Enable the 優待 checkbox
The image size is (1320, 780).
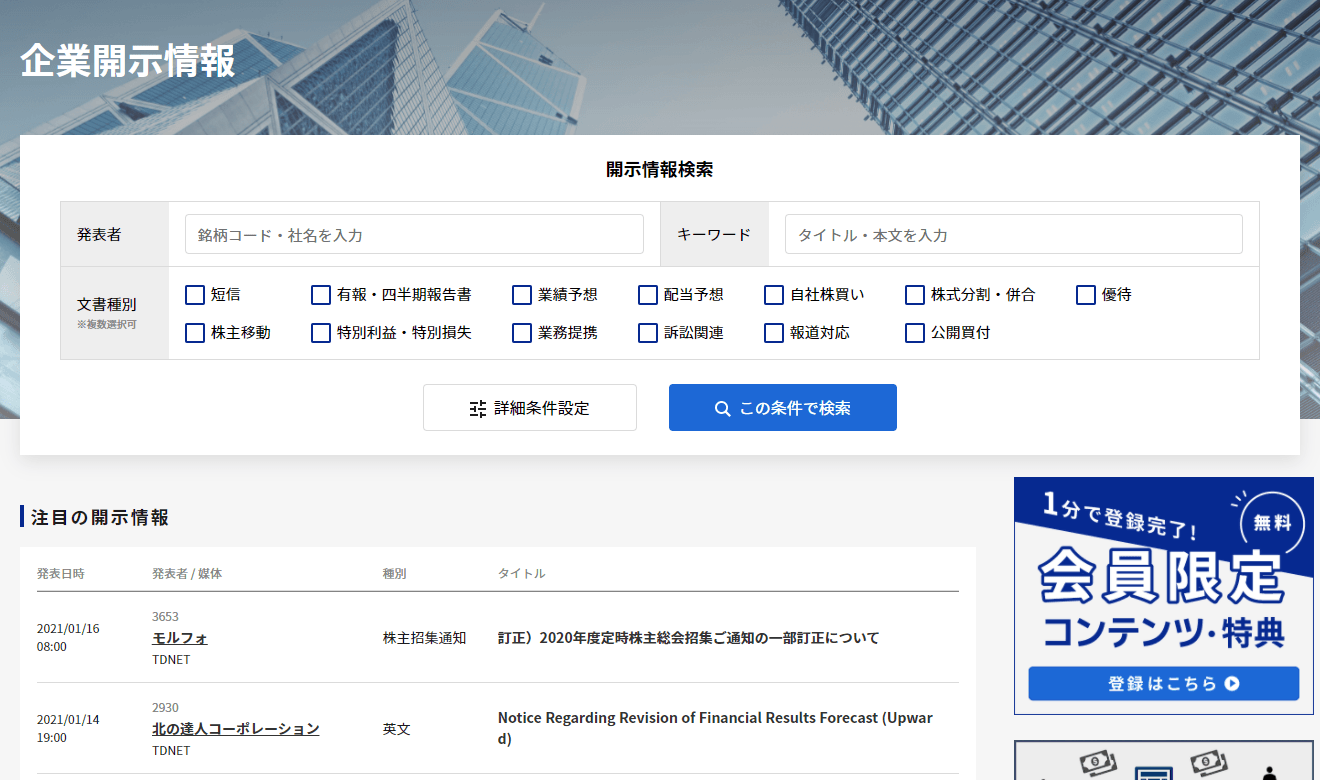pos(1086,295)
